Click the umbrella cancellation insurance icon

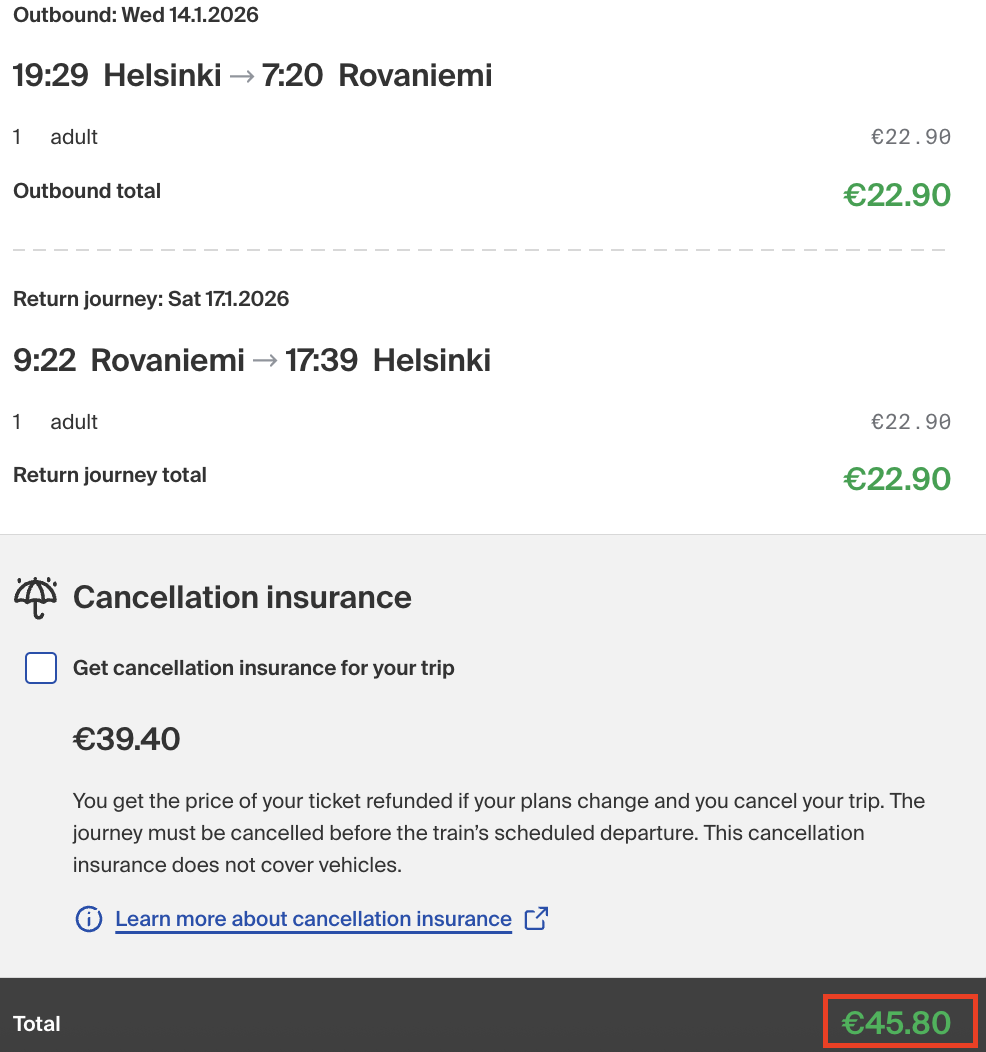36,597
